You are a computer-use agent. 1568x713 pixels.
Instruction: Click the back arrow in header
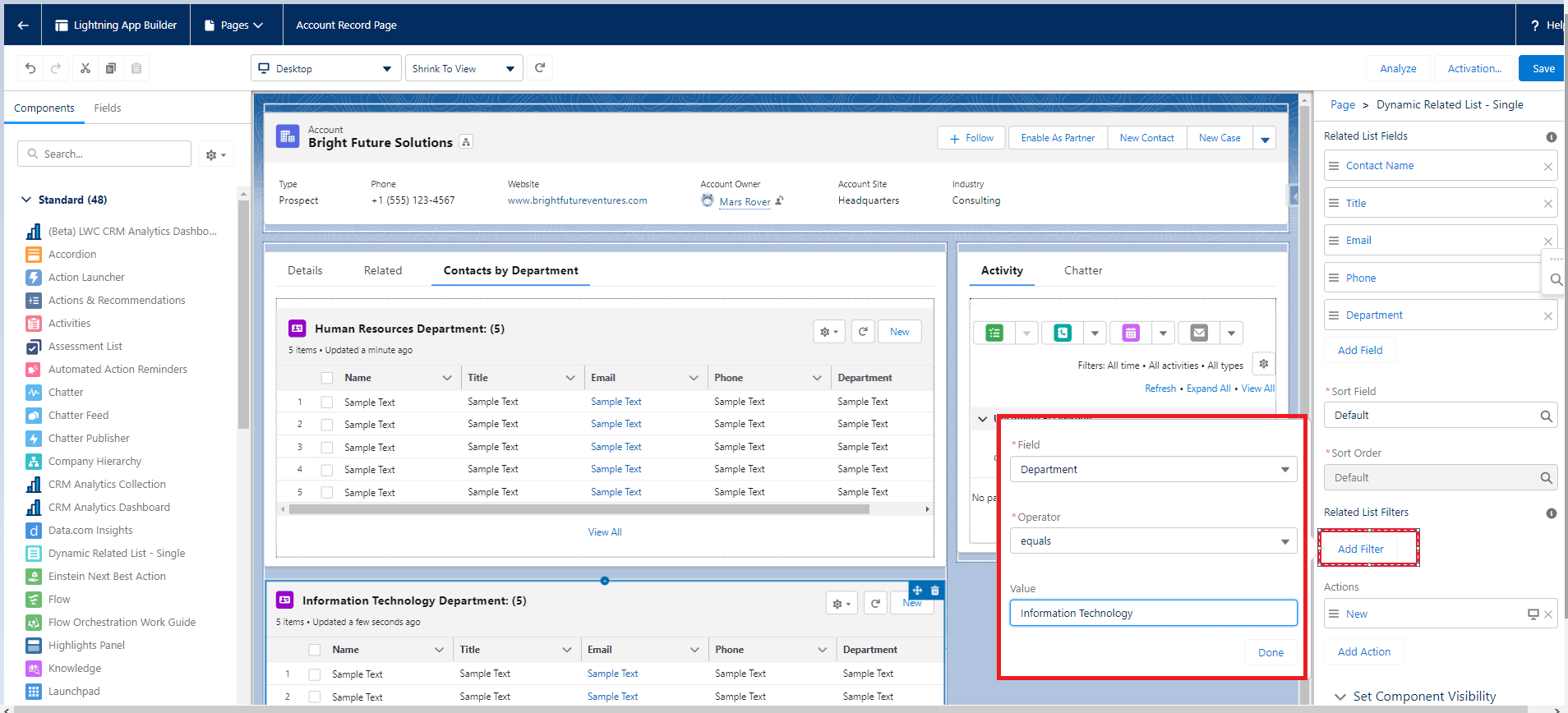(x=23, y=25)
